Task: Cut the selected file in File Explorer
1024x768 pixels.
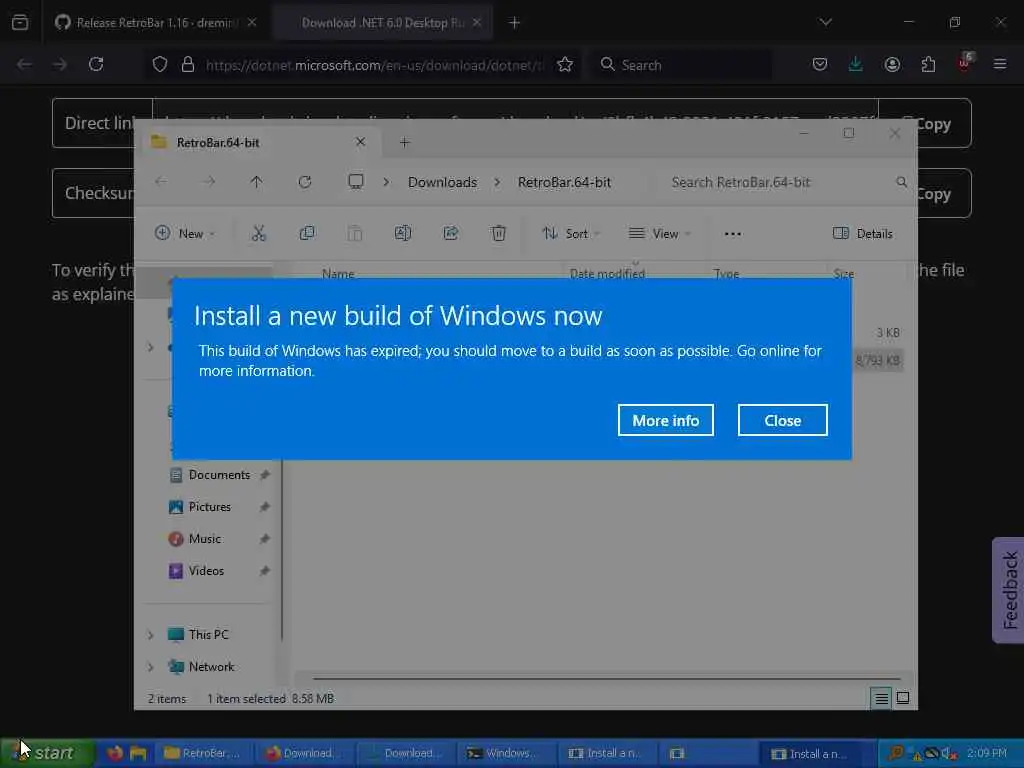Action: (259, 233)
